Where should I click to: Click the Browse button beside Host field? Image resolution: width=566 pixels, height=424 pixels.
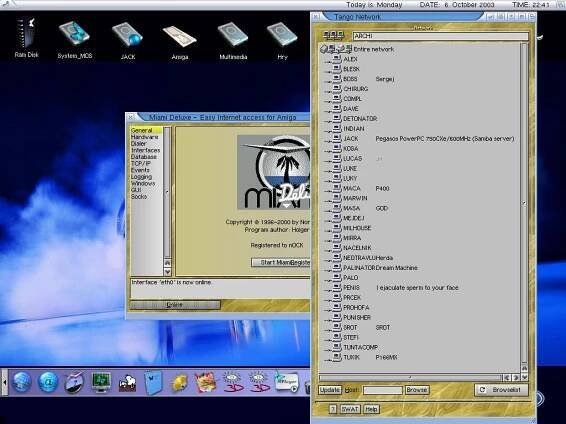click(x=417, y=390)
